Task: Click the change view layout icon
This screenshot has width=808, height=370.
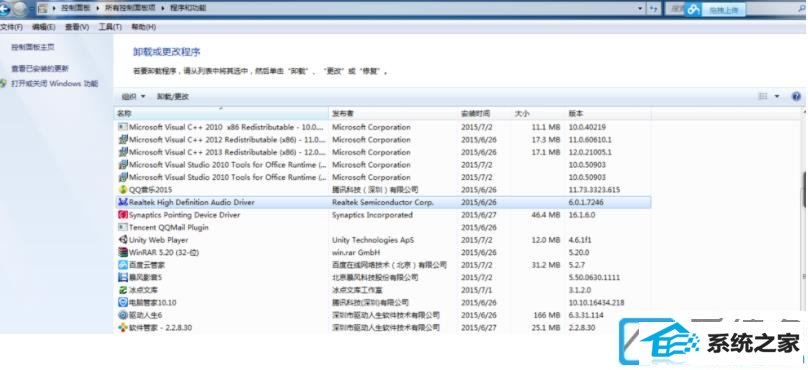Action: pyautogui.click(x=763, y=96)
